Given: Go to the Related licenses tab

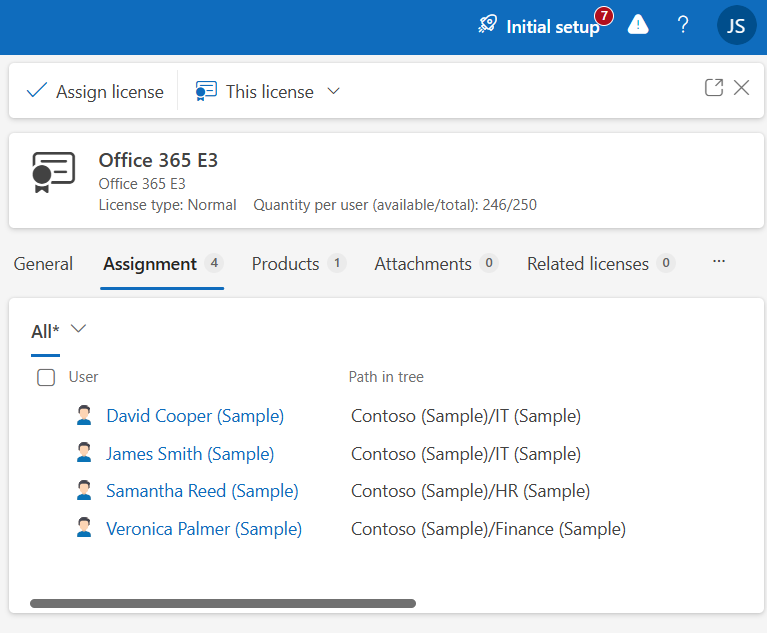Looking at the screenshot, I should click(601, 264).
